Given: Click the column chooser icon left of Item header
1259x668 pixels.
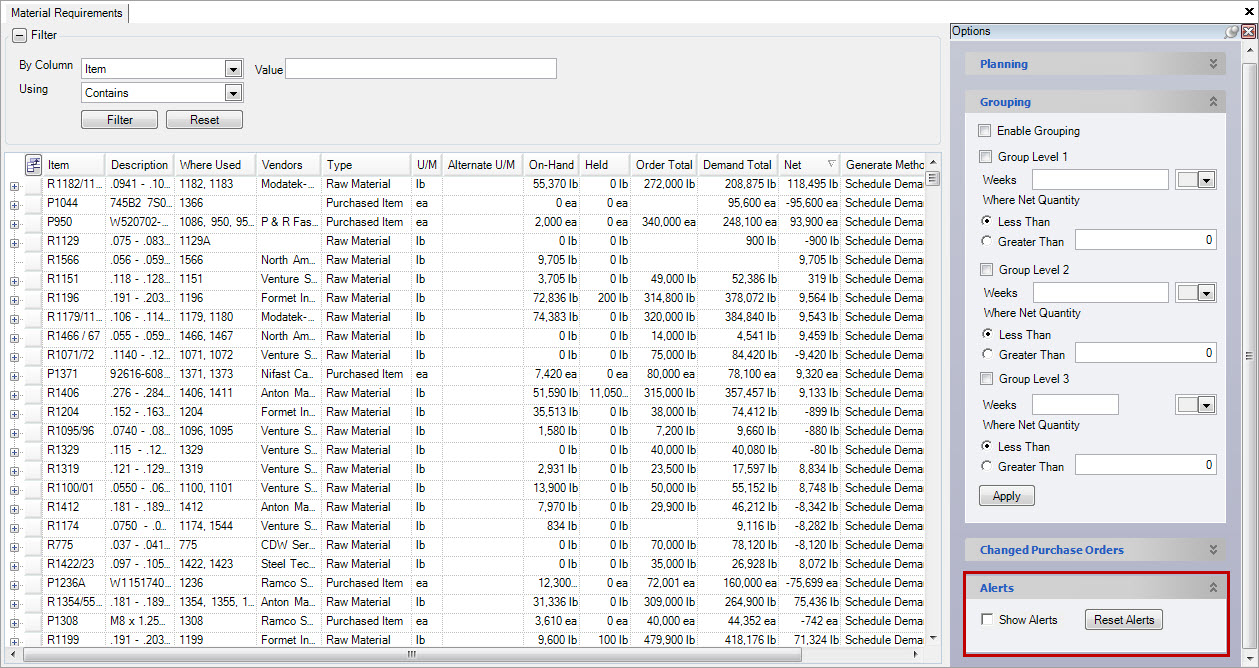Looking at the screenshot, I should pyautogui.click(x=32, y=164).
